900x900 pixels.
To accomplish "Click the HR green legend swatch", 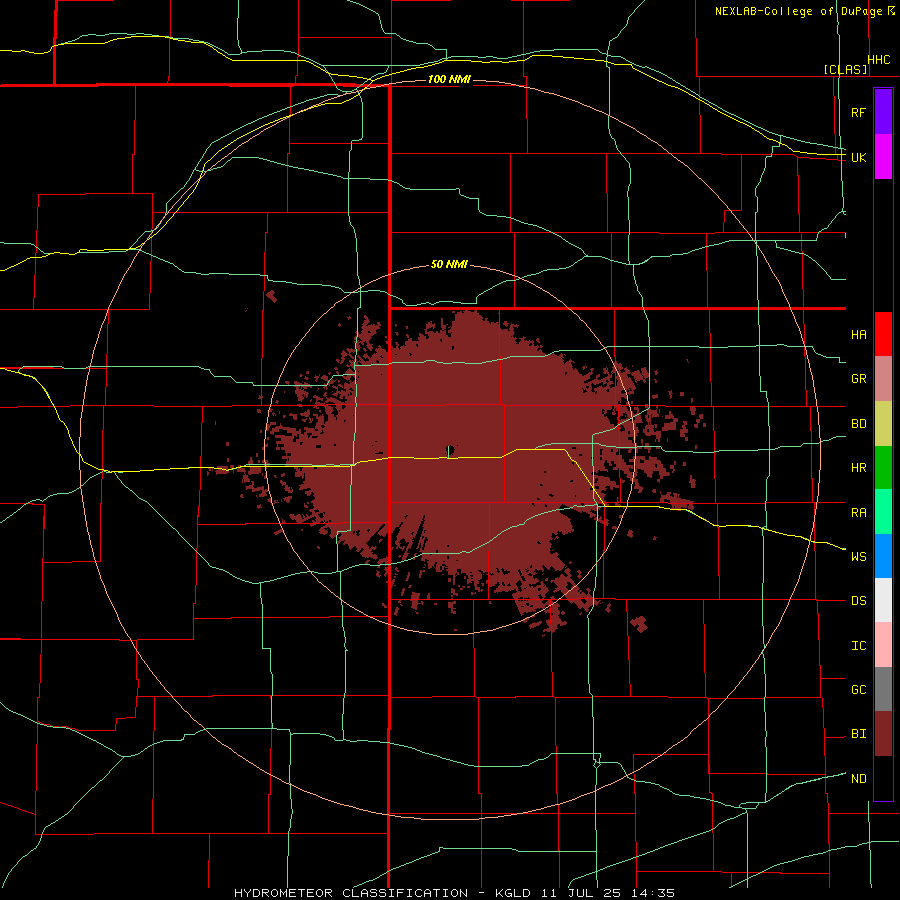I will (x=883, y=467).
